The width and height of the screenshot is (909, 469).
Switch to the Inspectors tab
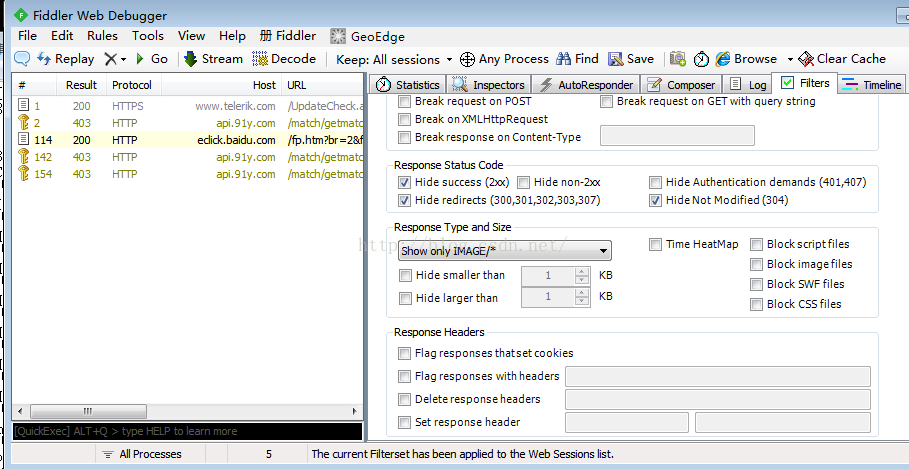(x=489, y=85)
